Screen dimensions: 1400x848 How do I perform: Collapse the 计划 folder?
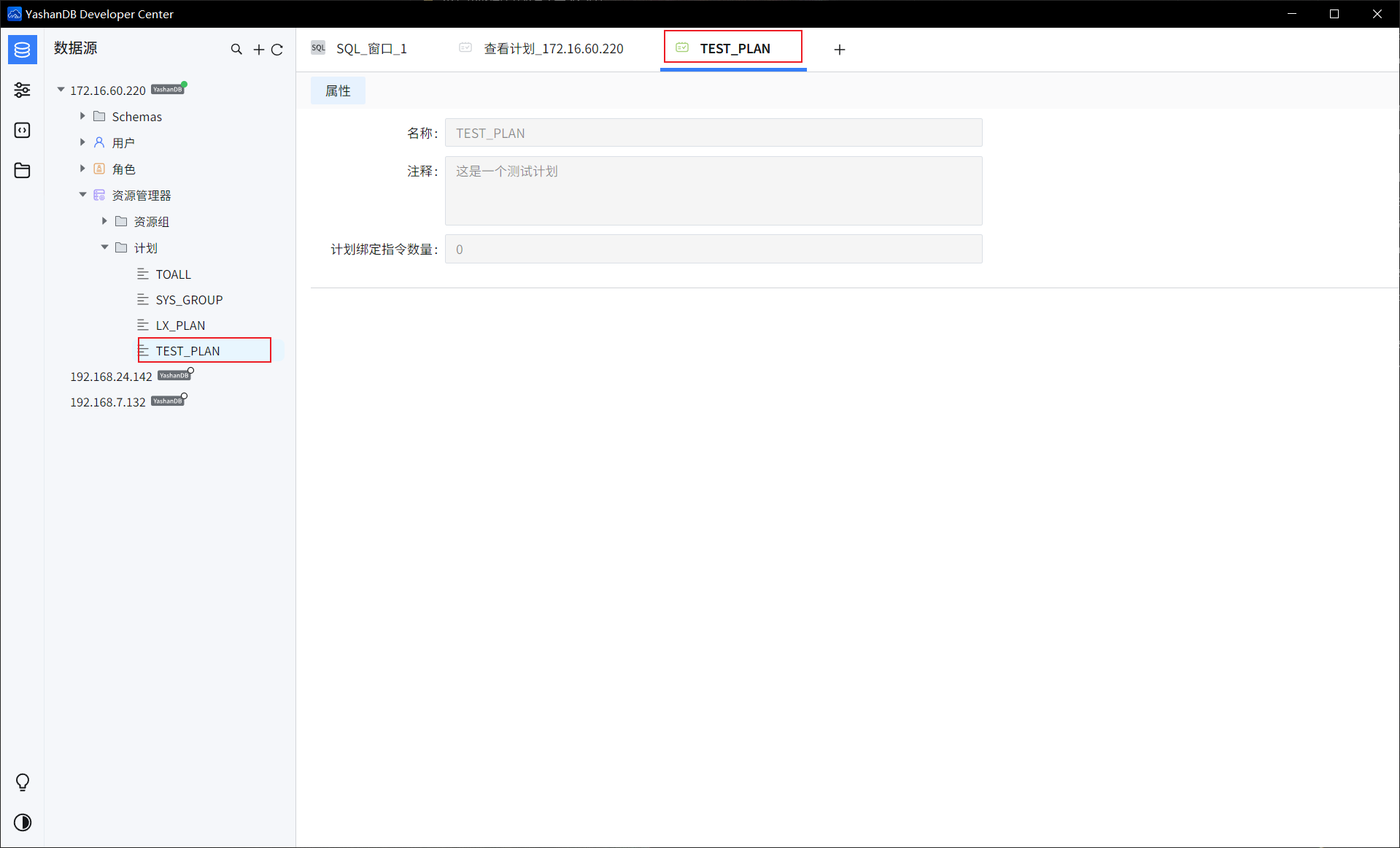pyautogui.click(x=104, y=247)
